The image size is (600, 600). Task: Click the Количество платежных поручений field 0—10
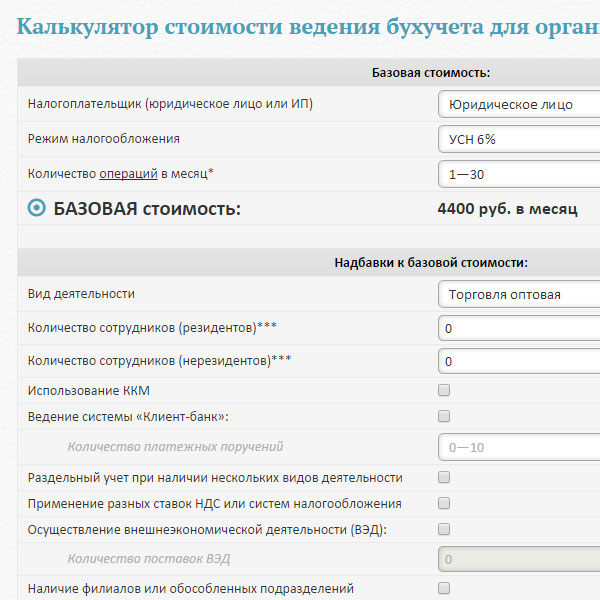[519, 447]
